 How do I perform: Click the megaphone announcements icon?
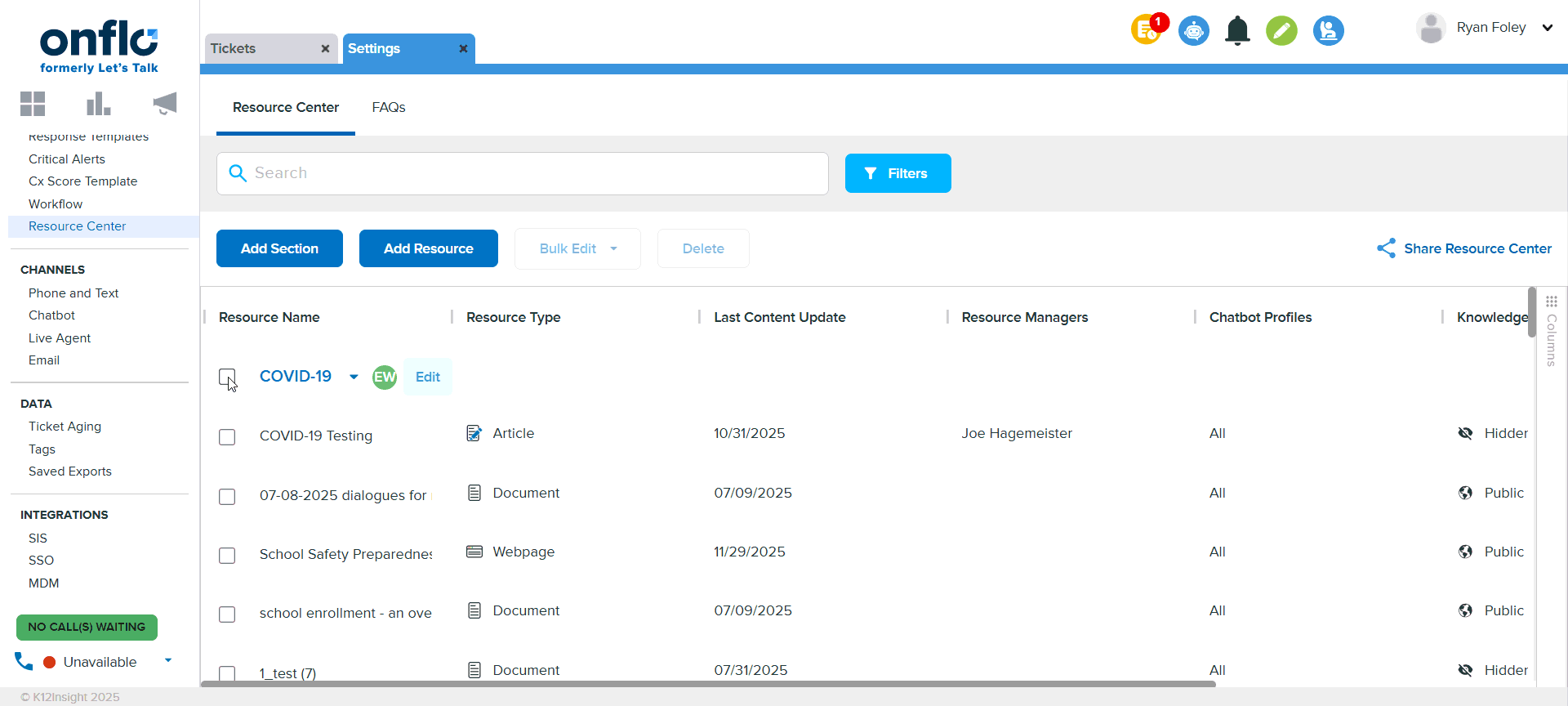click(164, 104)
